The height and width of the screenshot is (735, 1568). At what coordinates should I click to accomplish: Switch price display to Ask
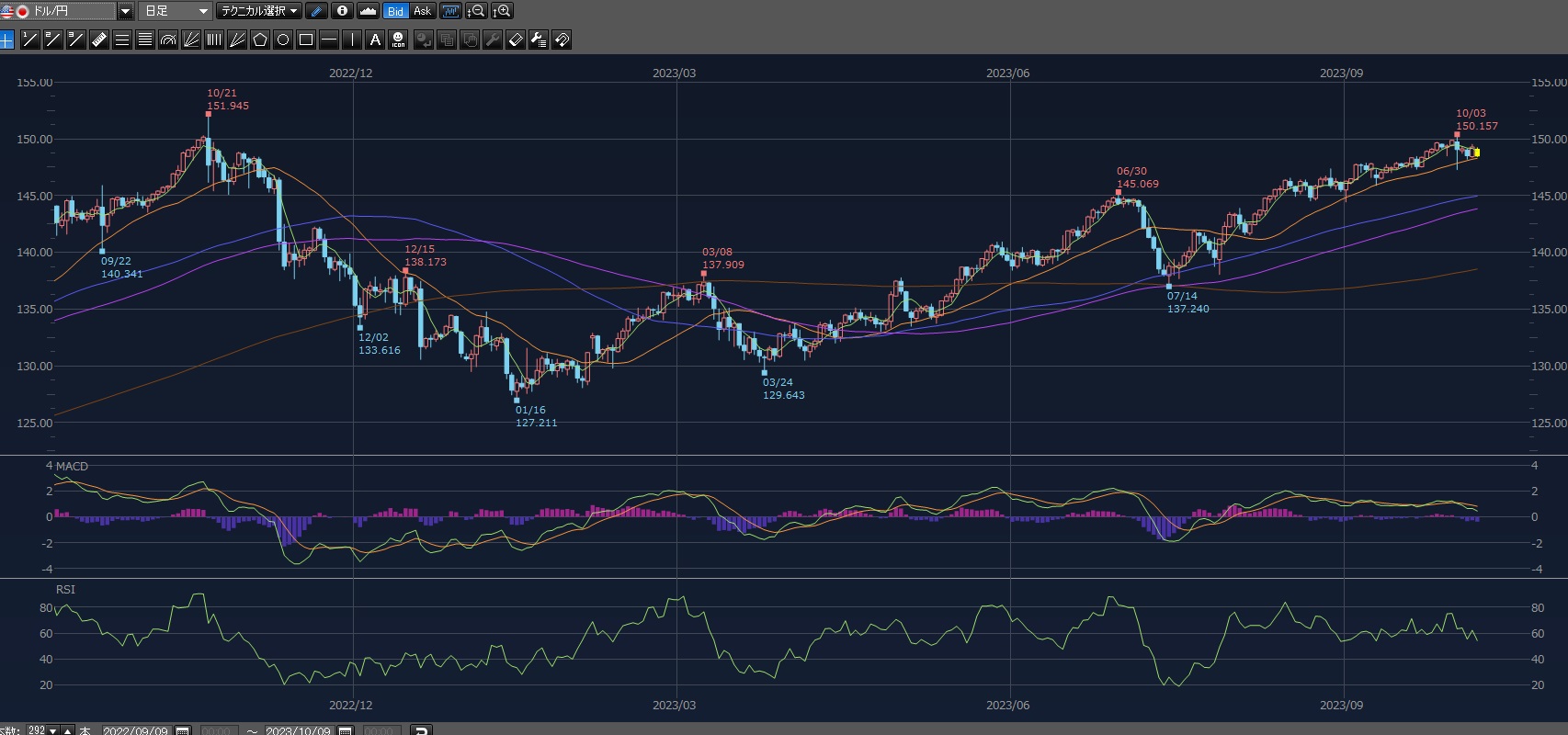[x=422, y=11]
